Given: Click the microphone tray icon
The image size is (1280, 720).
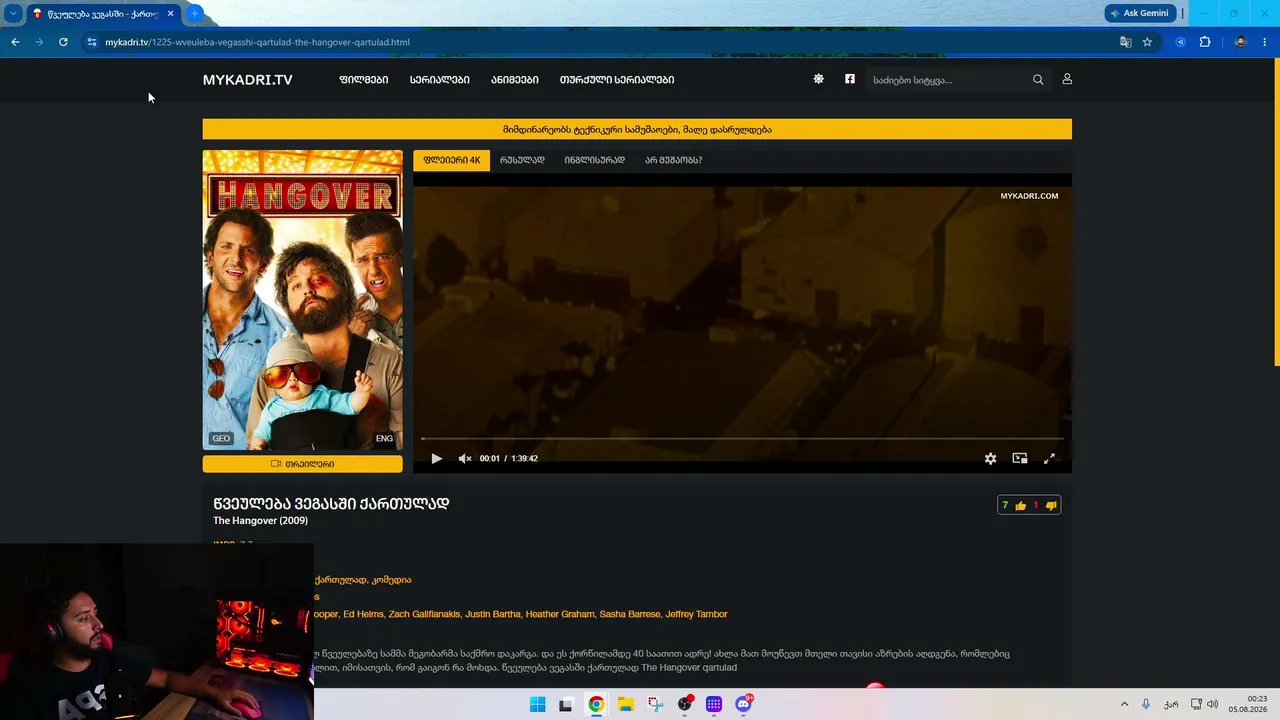Looking at the screenshot, I should click(x=1146, y=704).
